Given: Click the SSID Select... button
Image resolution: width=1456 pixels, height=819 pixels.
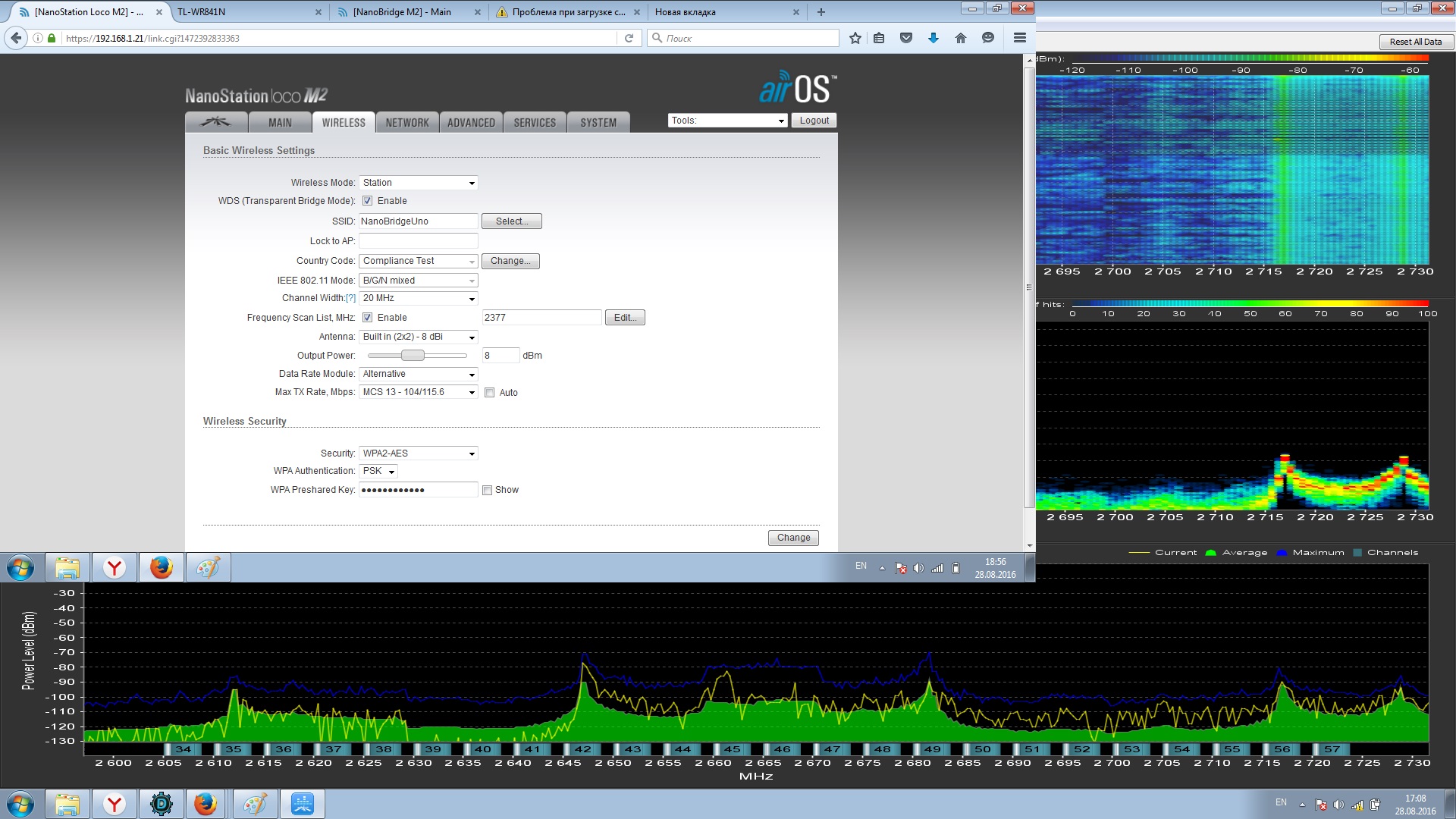Looking at the screenshot, I should click(x=512, y=221).
